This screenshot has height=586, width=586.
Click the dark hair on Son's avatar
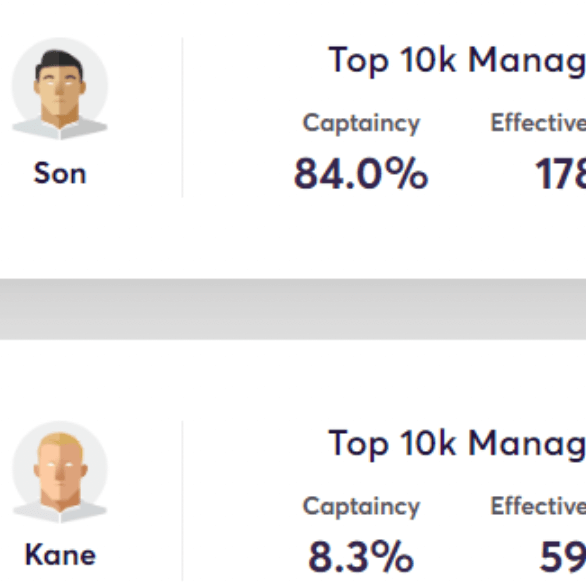(x=59, y=62)
